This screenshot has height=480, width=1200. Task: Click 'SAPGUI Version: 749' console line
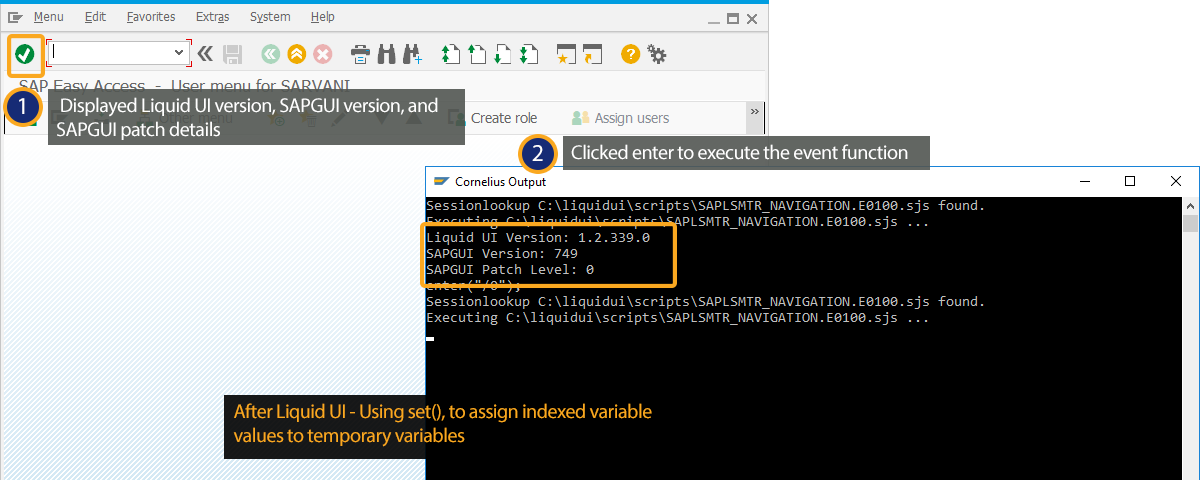(502, 254)
